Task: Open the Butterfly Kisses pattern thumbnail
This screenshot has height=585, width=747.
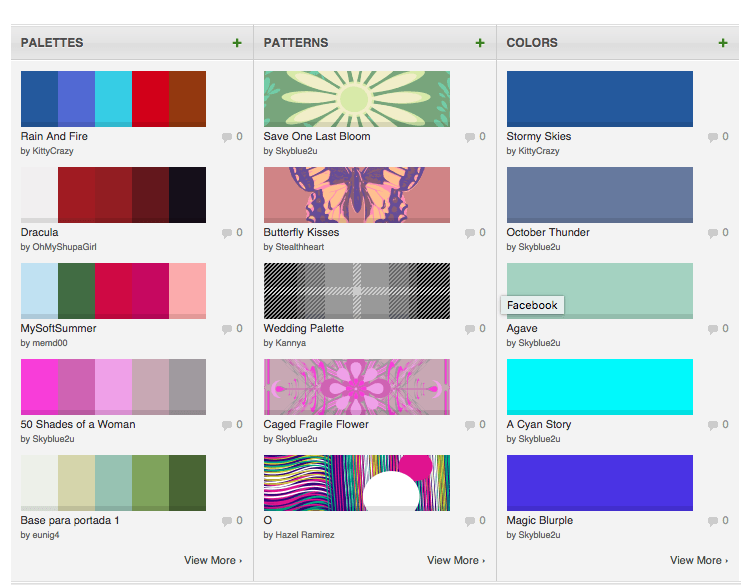Action: point(357,195)
